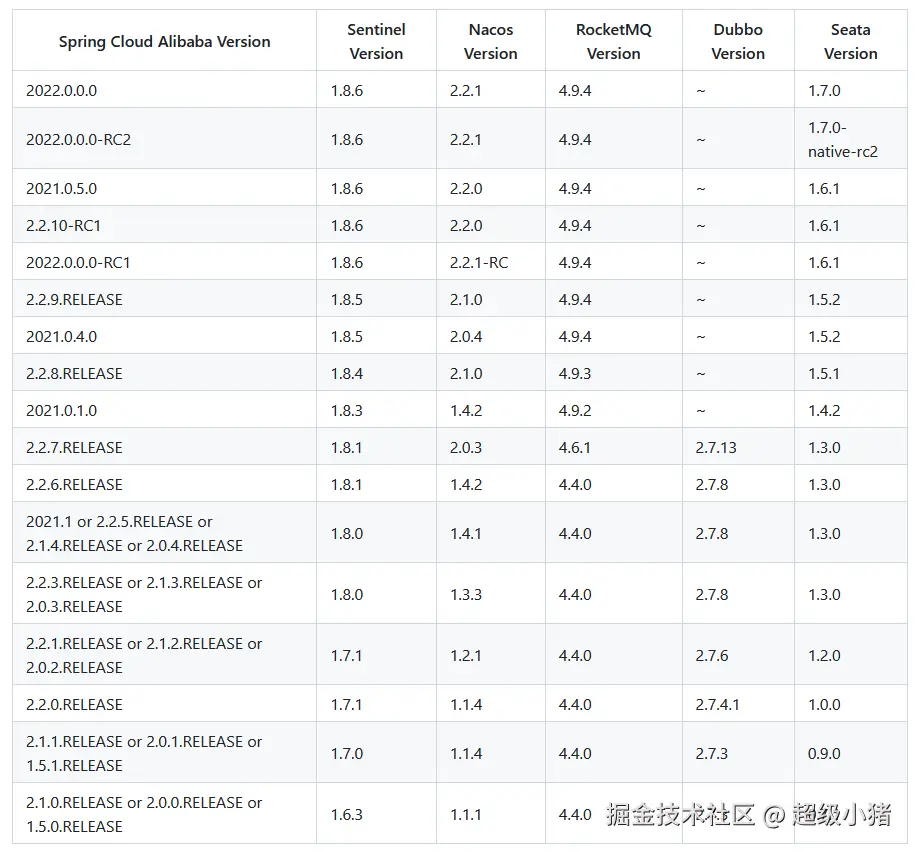Select Seata 1.7.0 in the 2022.0.0.0 row
This screenshot has width=915, height=852.
[x=824, y=90]
